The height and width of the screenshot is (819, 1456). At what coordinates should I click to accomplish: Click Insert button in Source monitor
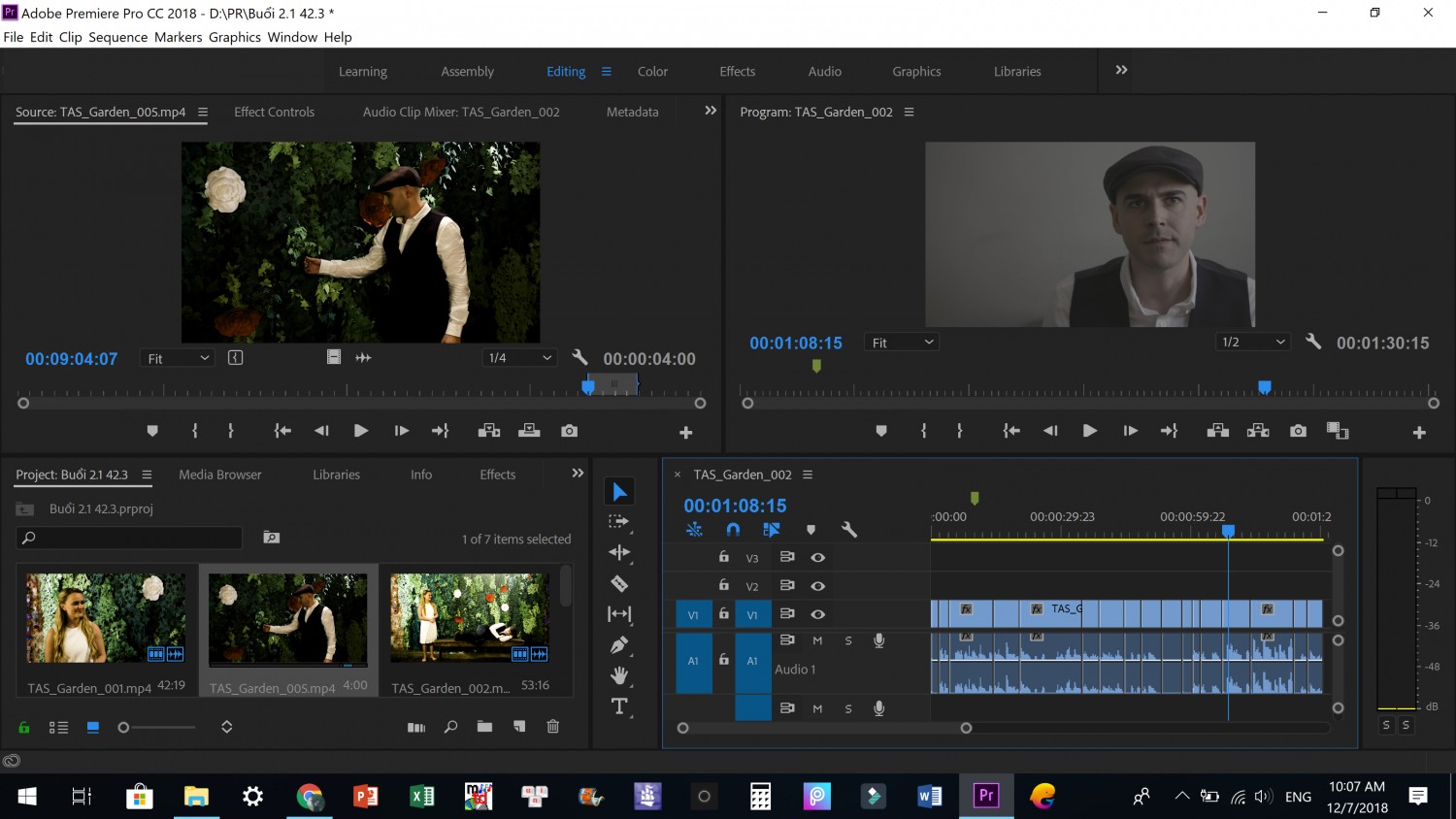tap(489, 431)
